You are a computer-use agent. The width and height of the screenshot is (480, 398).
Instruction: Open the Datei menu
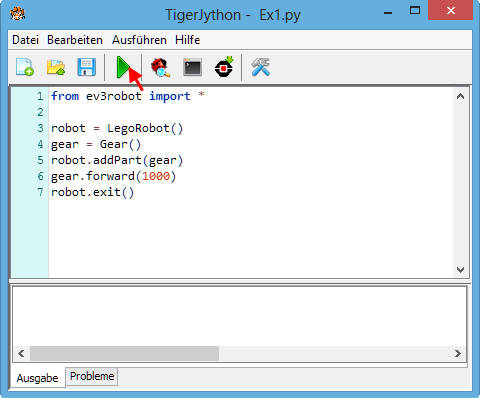coord(25,40)
